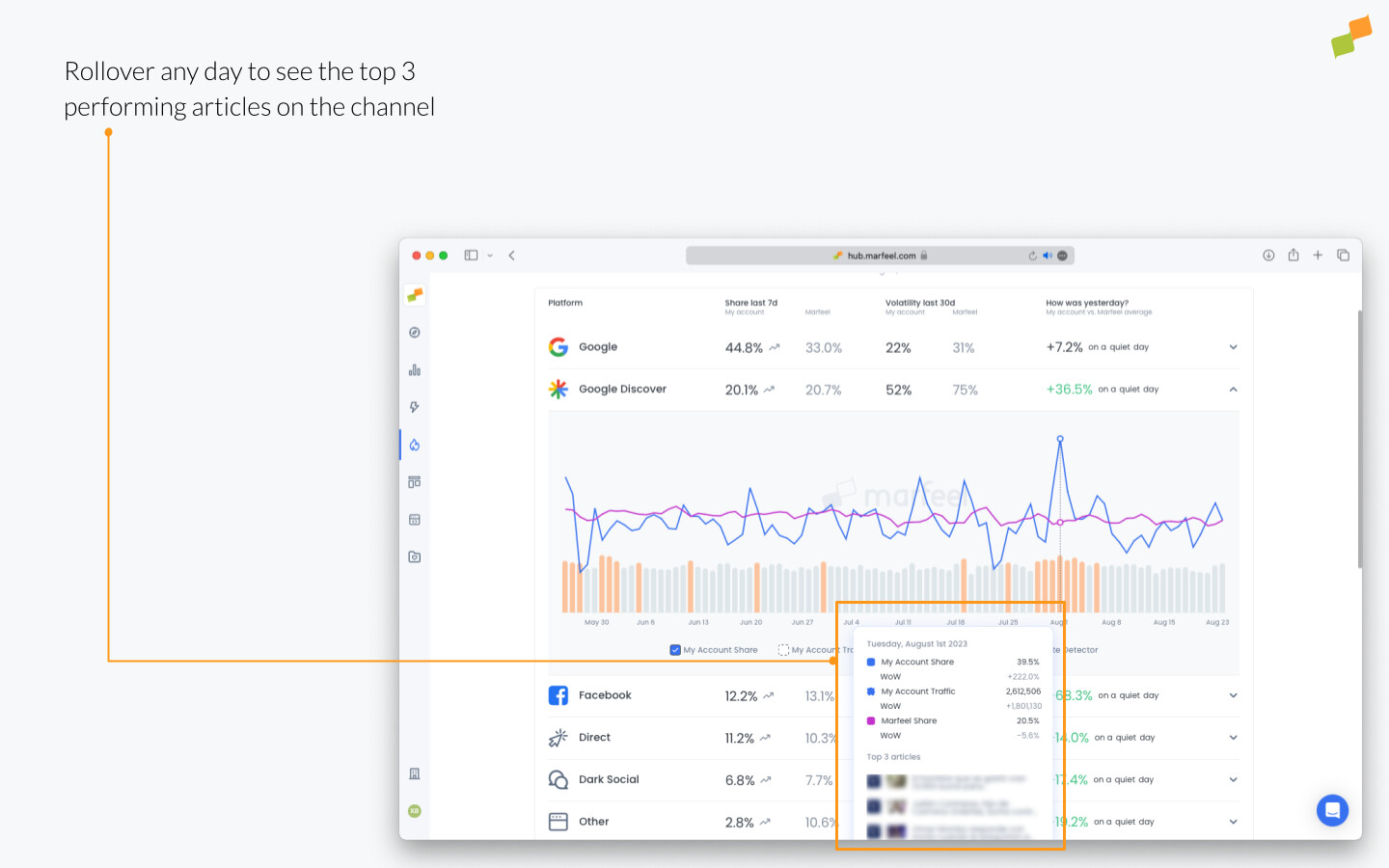
Task: Click the building organization icon near sidebar bottom
Action: click(414, 773)
